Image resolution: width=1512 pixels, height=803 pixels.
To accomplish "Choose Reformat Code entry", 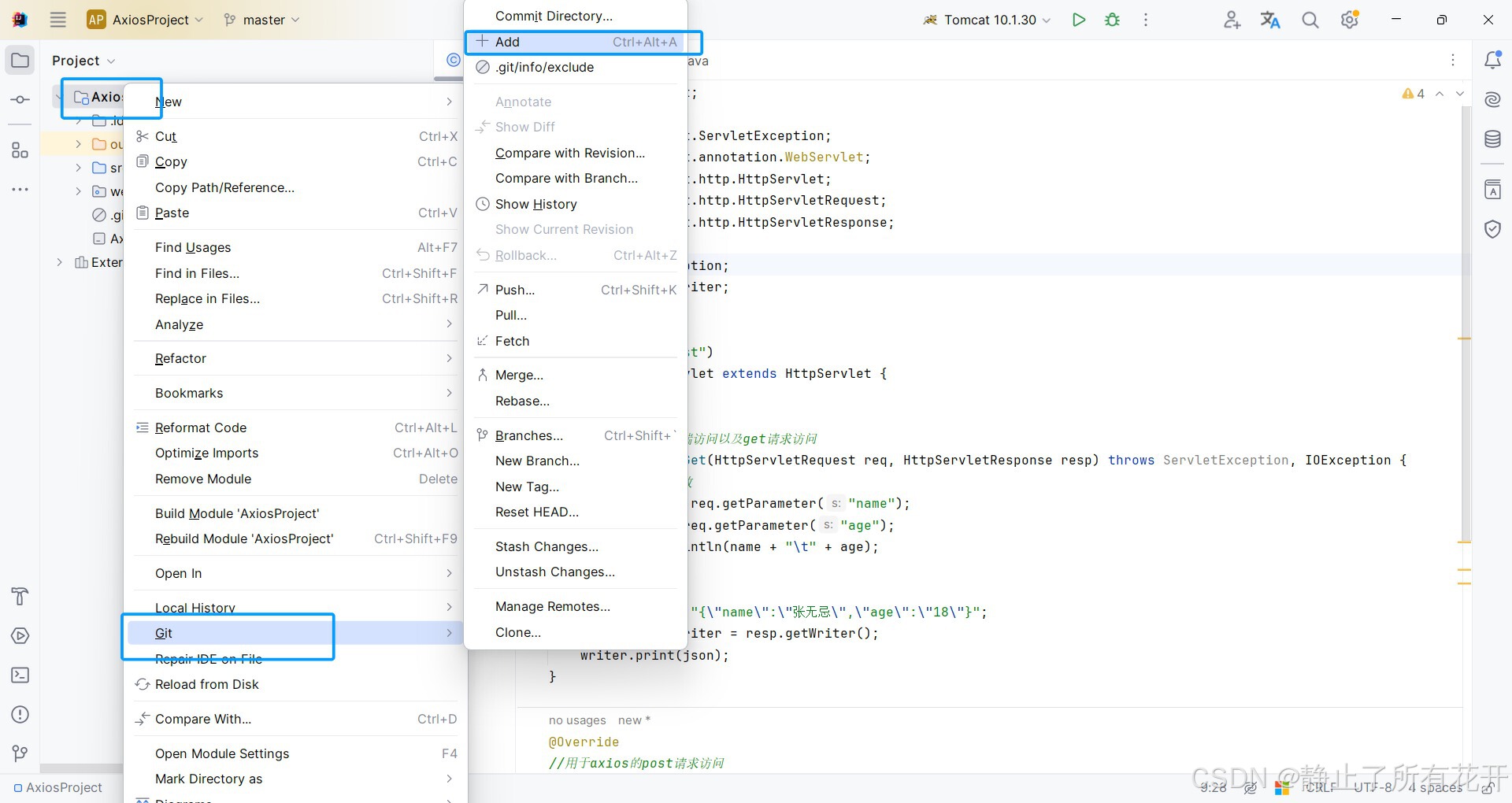I will [x=295, y=427].
